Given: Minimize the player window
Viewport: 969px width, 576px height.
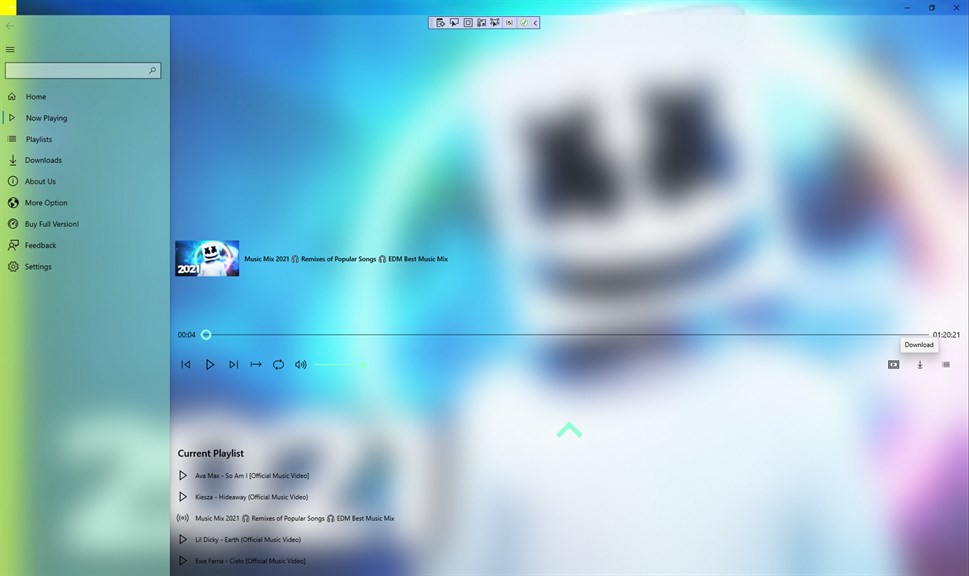Looking at the screenshot, I should [907, 7].
